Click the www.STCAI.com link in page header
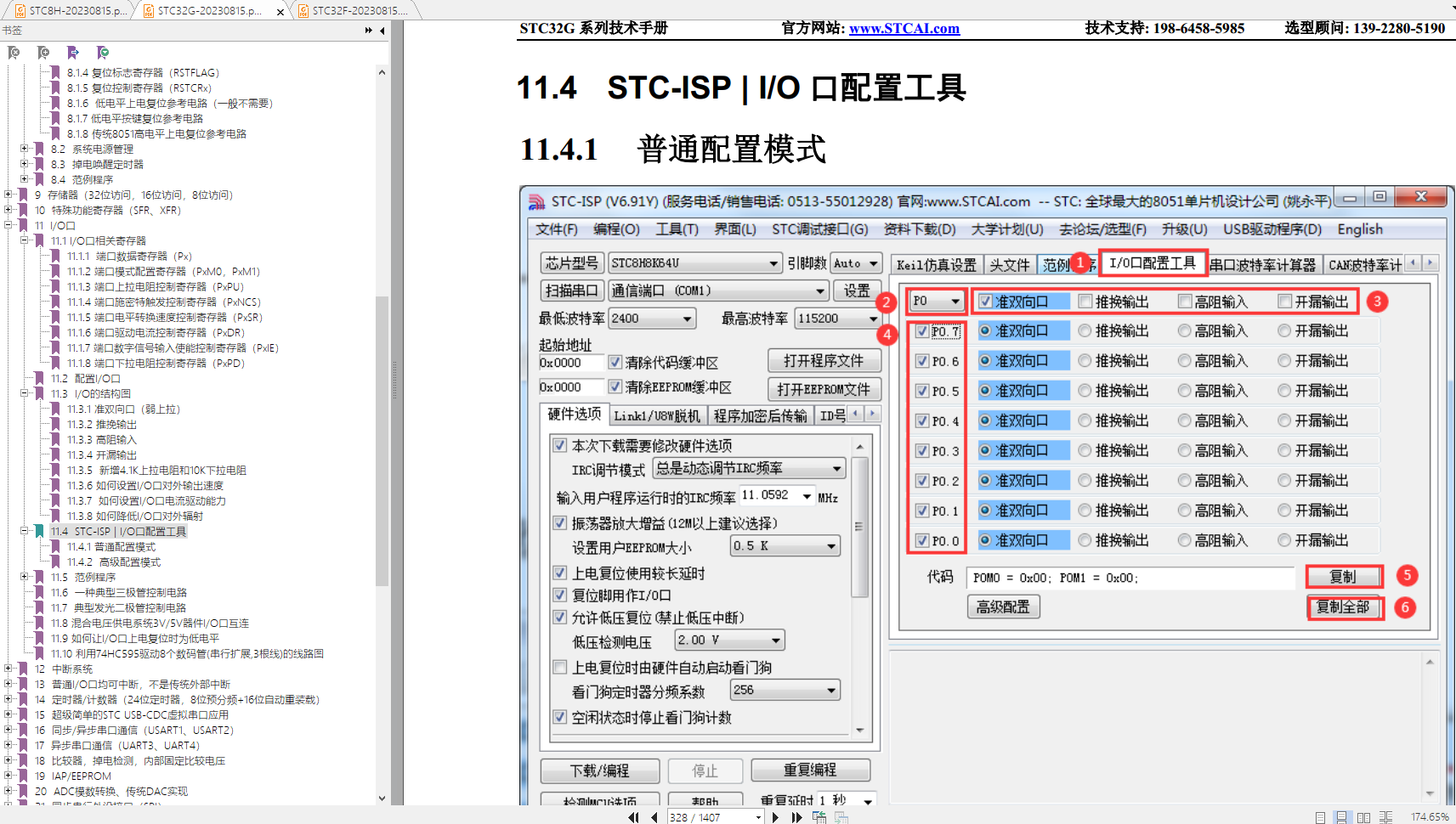The image size is (1456, 824). pyautogui.click(x=904, y=28)
